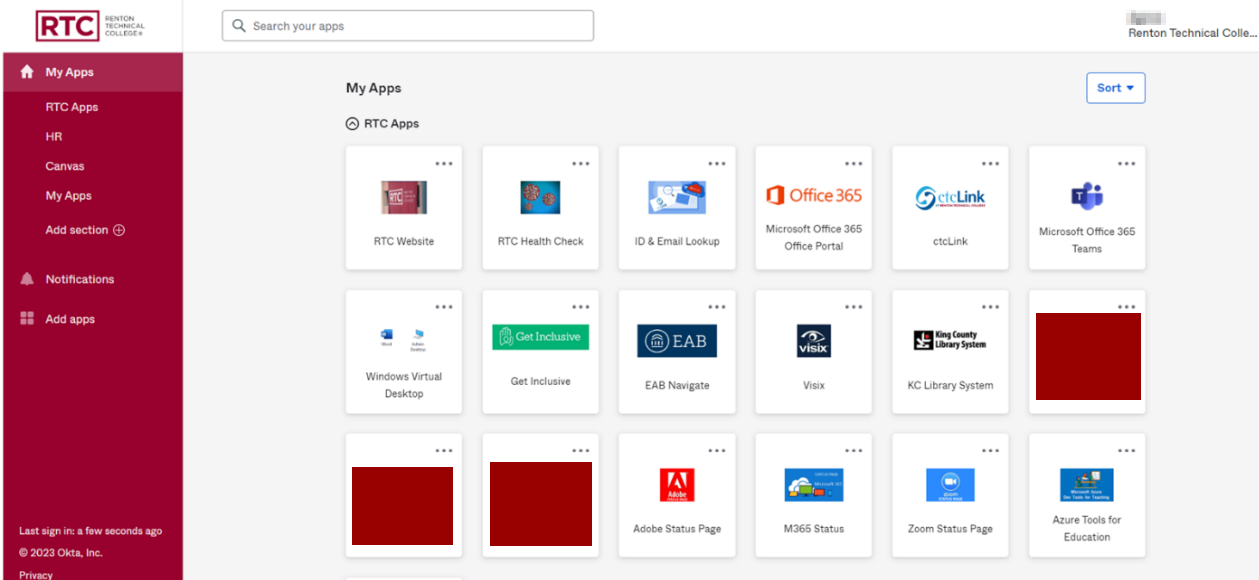Open options menu on KC Library System card
This screenshot has width=1259, height=580.
coord(990,307)
